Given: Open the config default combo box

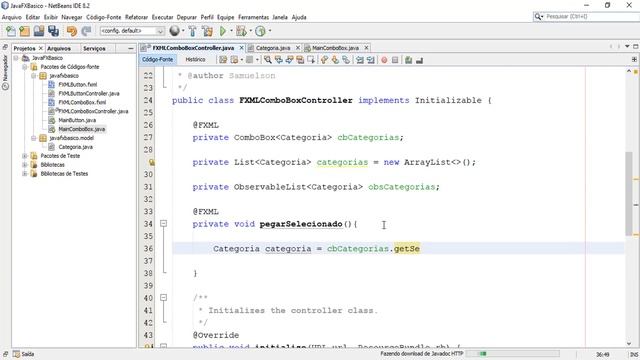Looking at the screenshot, I should tap(132, 31).
